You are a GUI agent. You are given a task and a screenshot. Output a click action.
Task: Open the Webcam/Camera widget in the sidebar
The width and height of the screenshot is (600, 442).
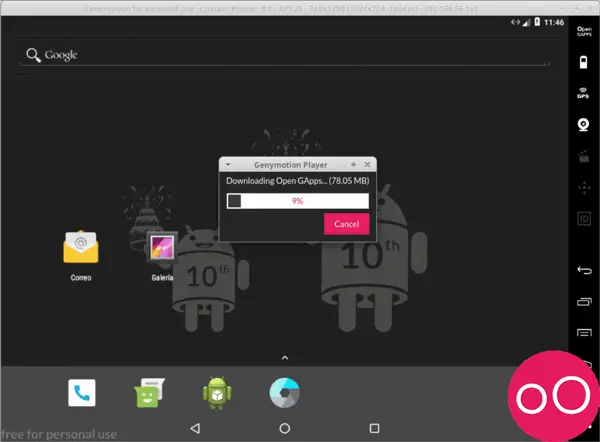coord(583,125)
